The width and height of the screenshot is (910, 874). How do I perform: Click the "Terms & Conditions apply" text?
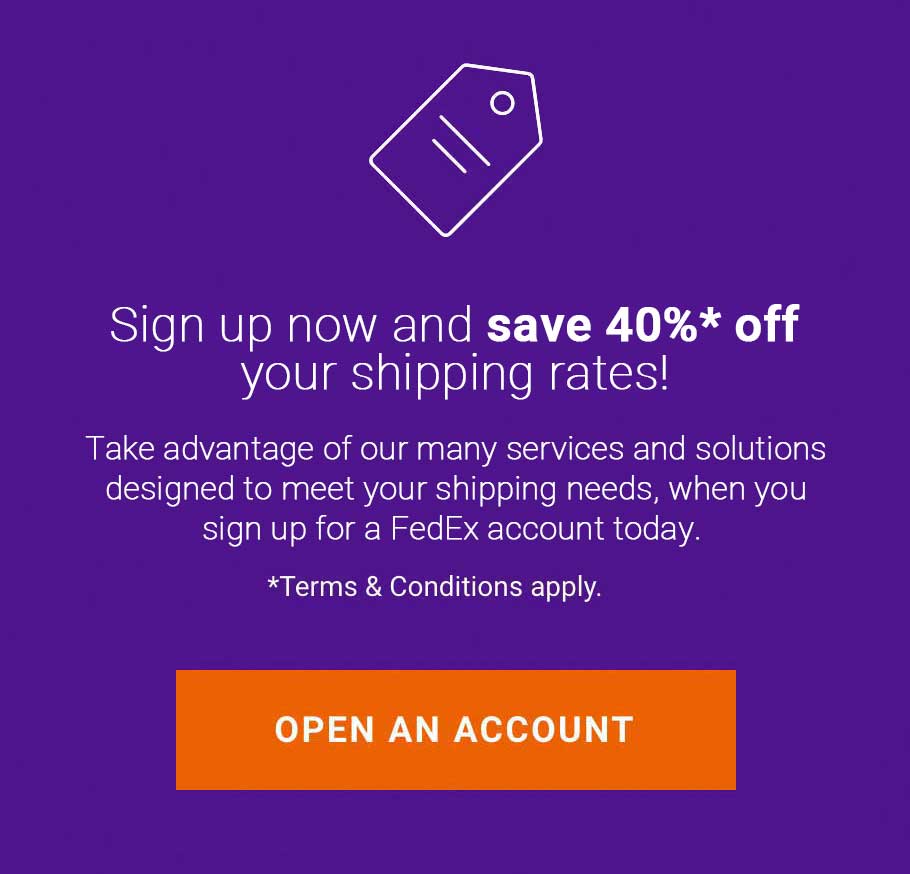[434, 587]
